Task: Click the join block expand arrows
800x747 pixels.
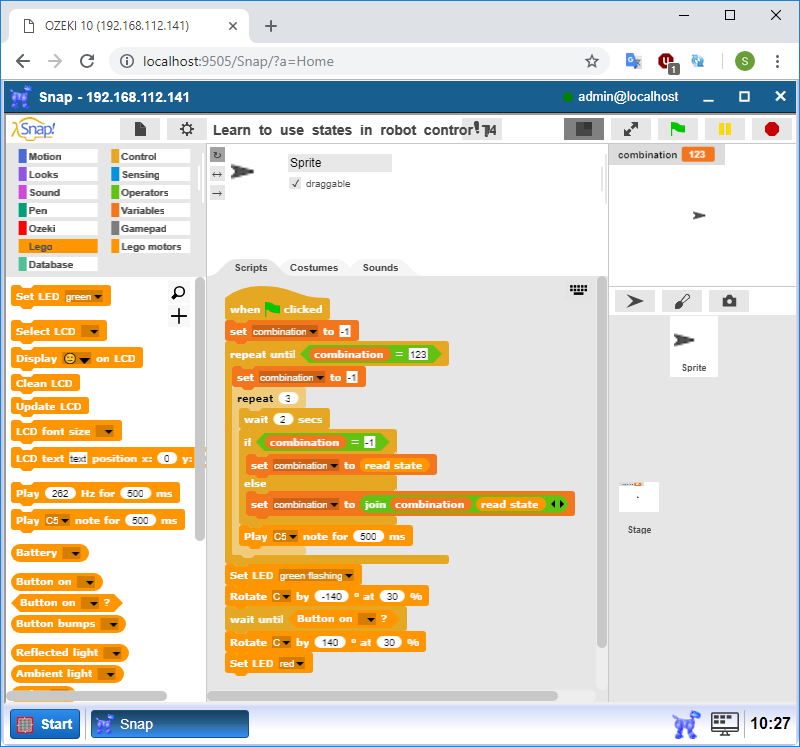Action: coord(558,504)
